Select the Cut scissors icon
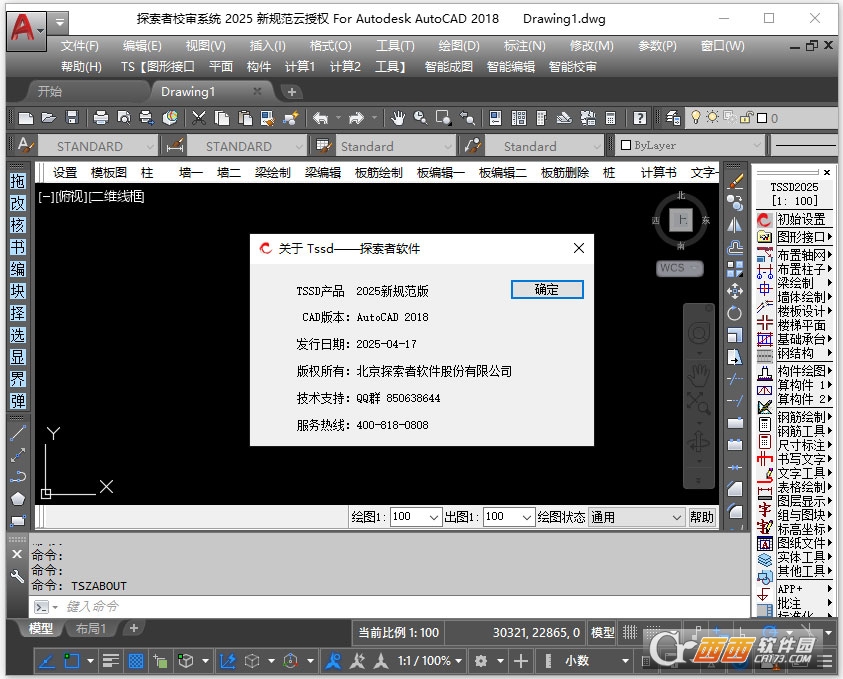 point(199,118)
